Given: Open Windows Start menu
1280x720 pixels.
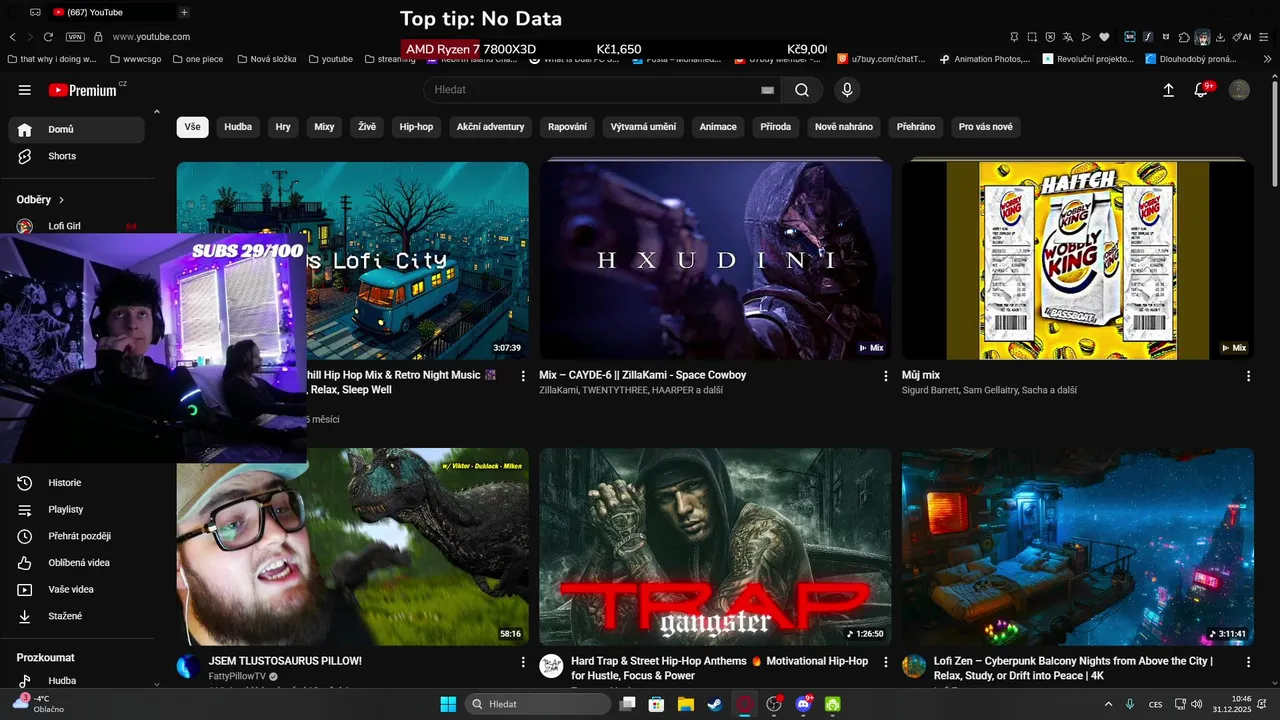Looking at the screenshot, I should click(447, 704).
